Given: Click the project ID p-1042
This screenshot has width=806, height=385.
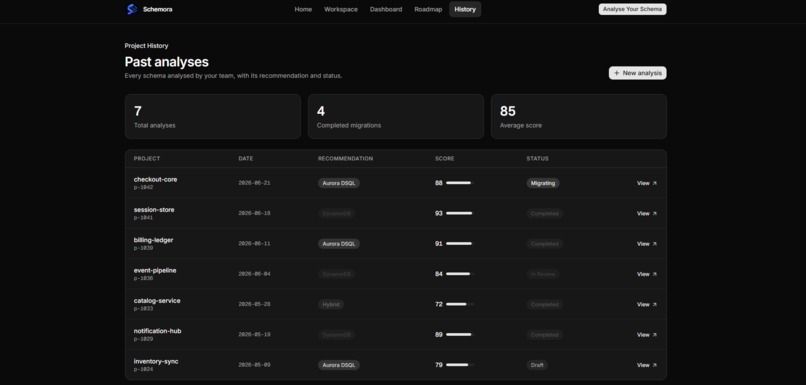Looking at the screenshot, I should point(143,188).
